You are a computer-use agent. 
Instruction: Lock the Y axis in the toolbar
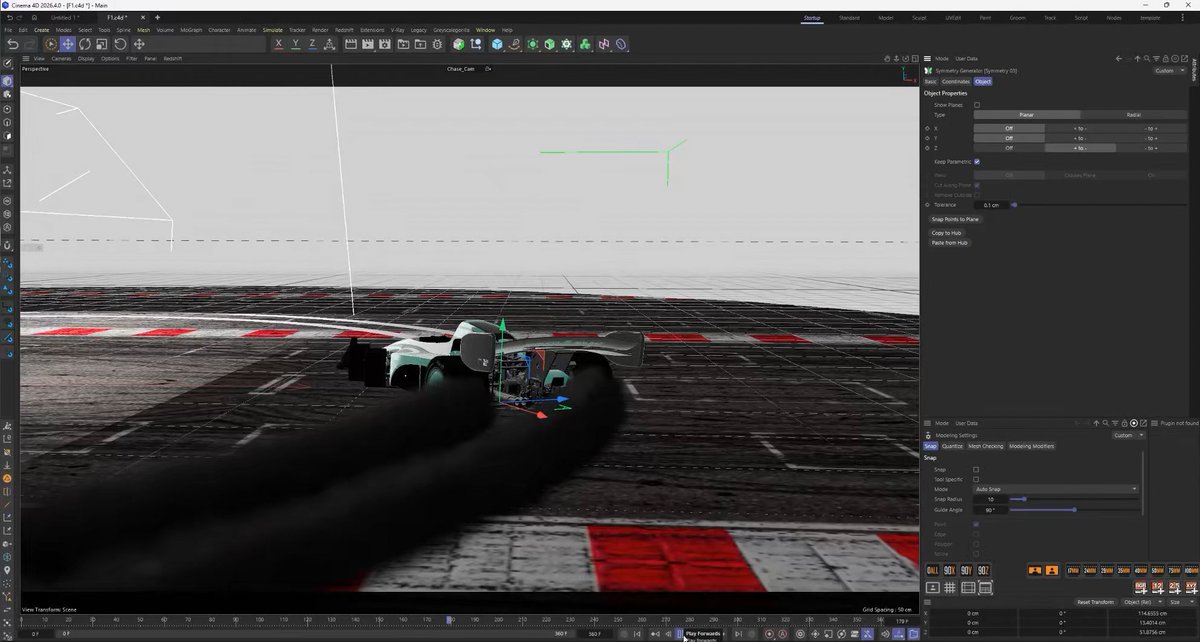point(296,44)
